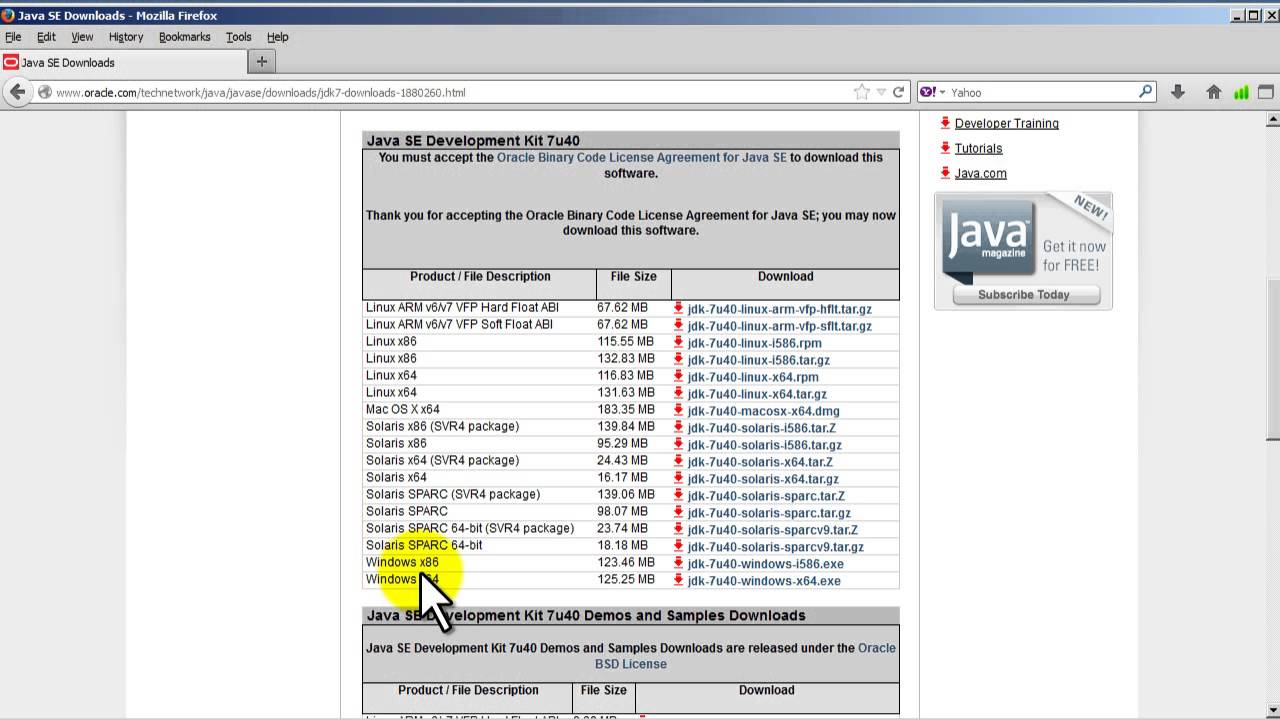Screen dimensions: 1280x720
Task: Click download arrow for windows-i586.exe
Action: (x=678, y=563)
